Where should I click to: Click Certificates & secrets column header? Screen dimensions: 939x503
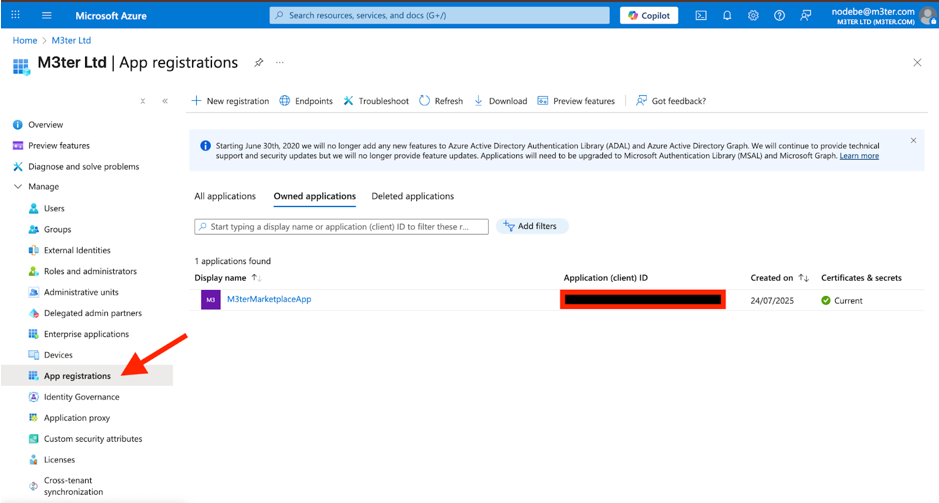[861, 278]
